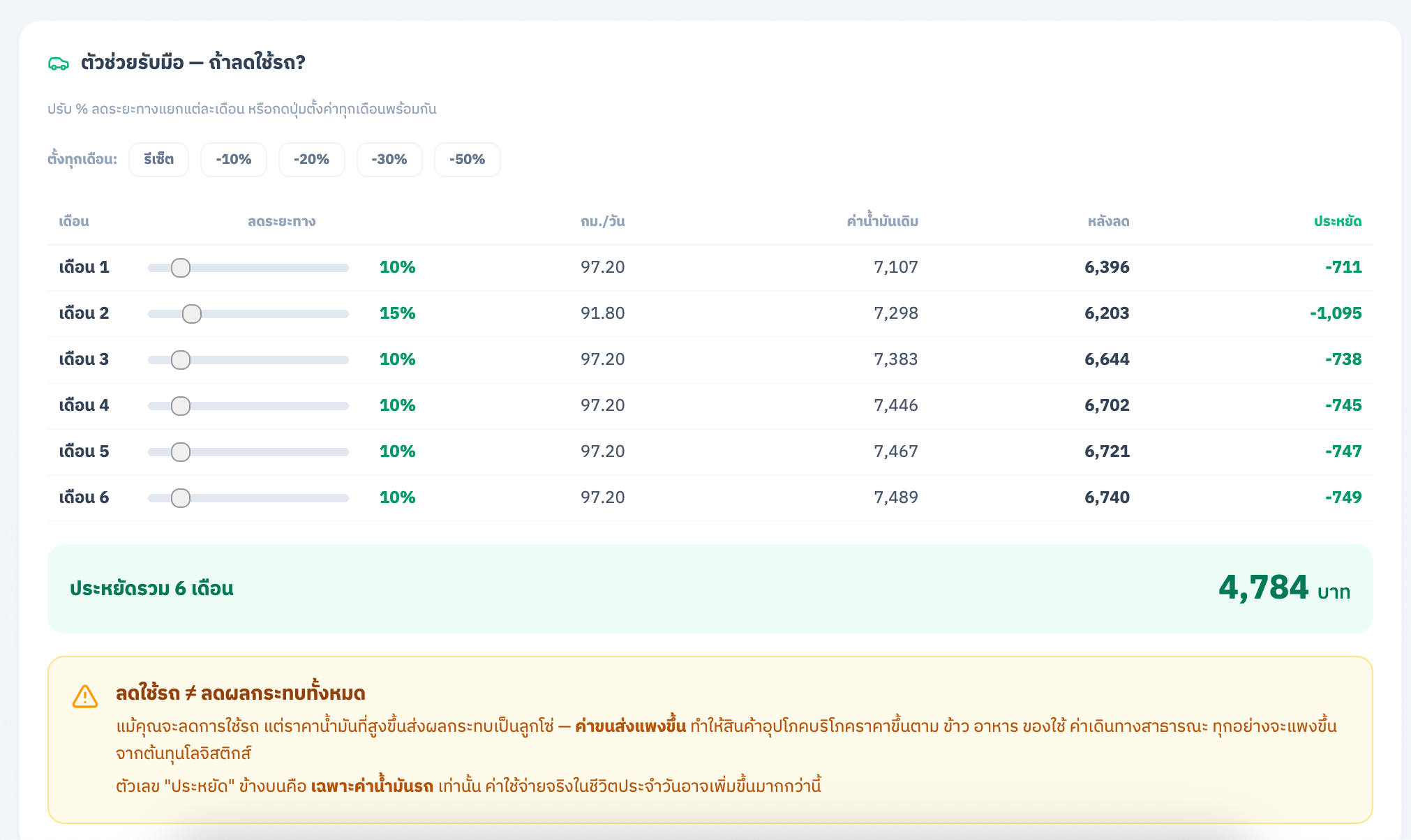Screen dimensions: 1411x840
Task: Click the เดือน 3 slider thumb
Action: pos(181,360)
